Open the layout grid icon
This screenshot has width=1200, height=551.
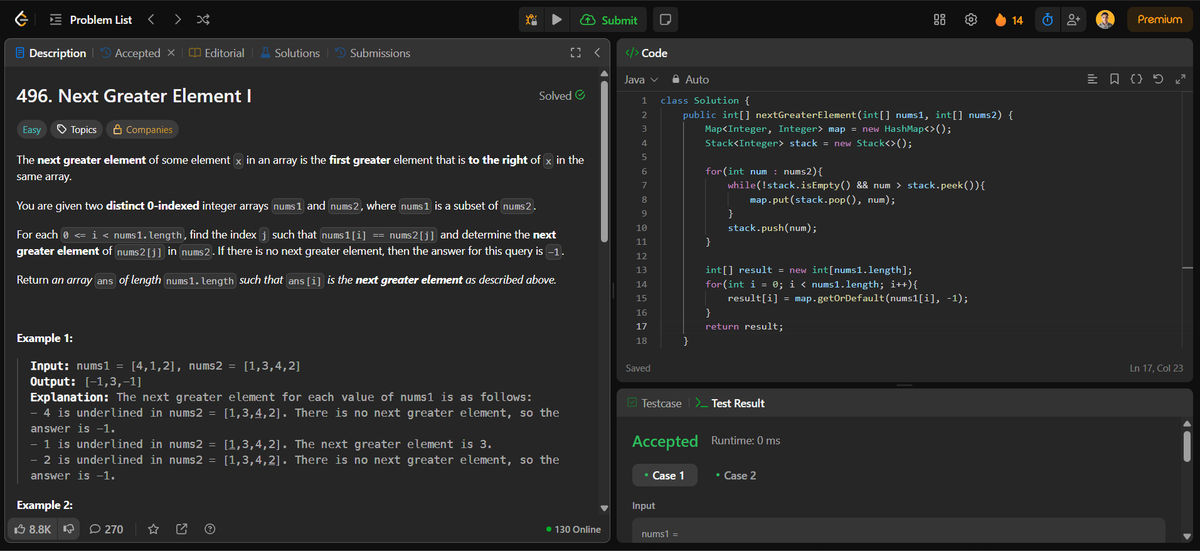(x=940, y=20)
